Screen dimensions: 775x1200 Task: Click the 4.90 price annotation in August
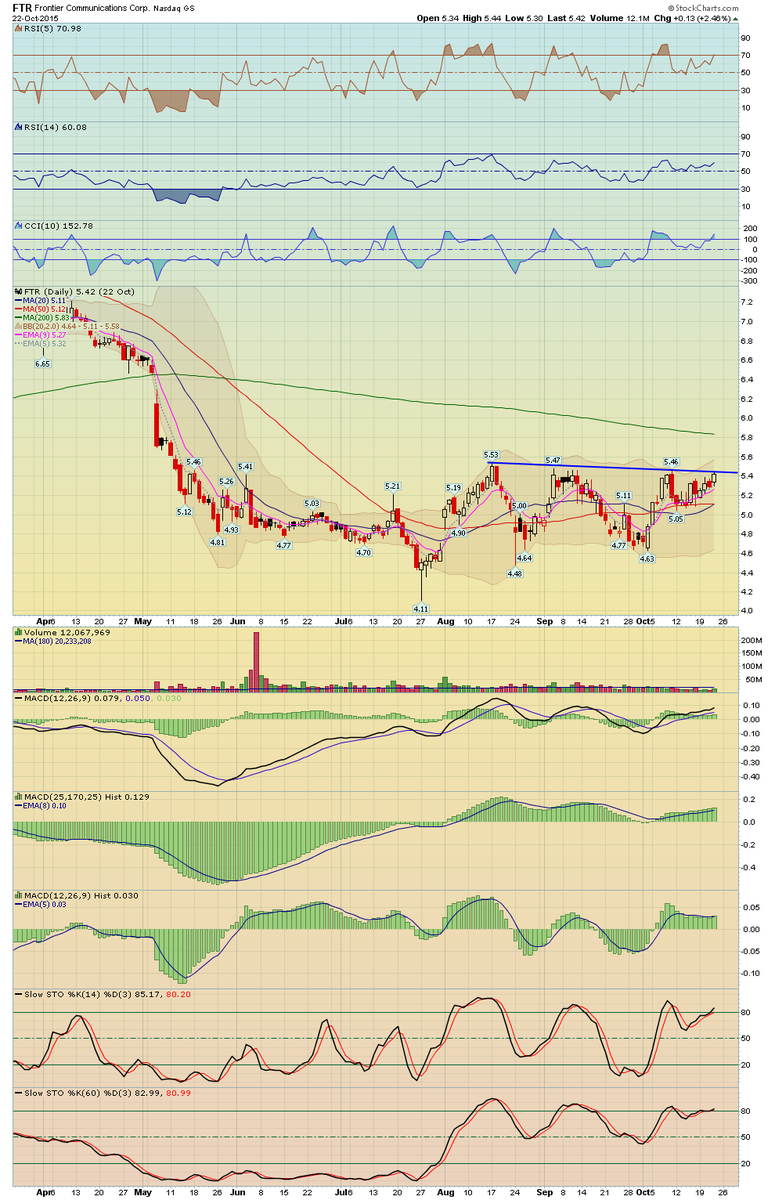click(x=459, y=533)
